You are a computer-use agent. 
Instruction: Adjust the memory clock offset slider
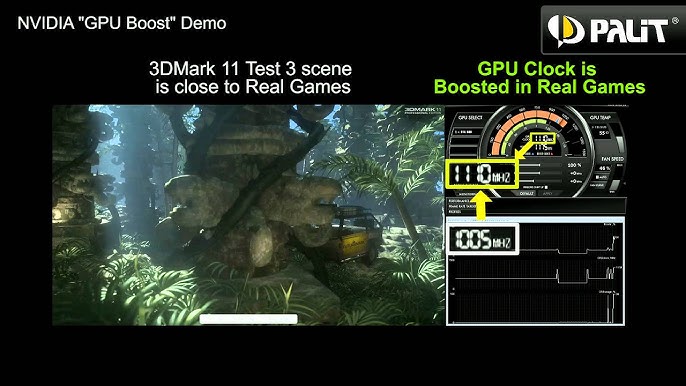click(540, 181)
